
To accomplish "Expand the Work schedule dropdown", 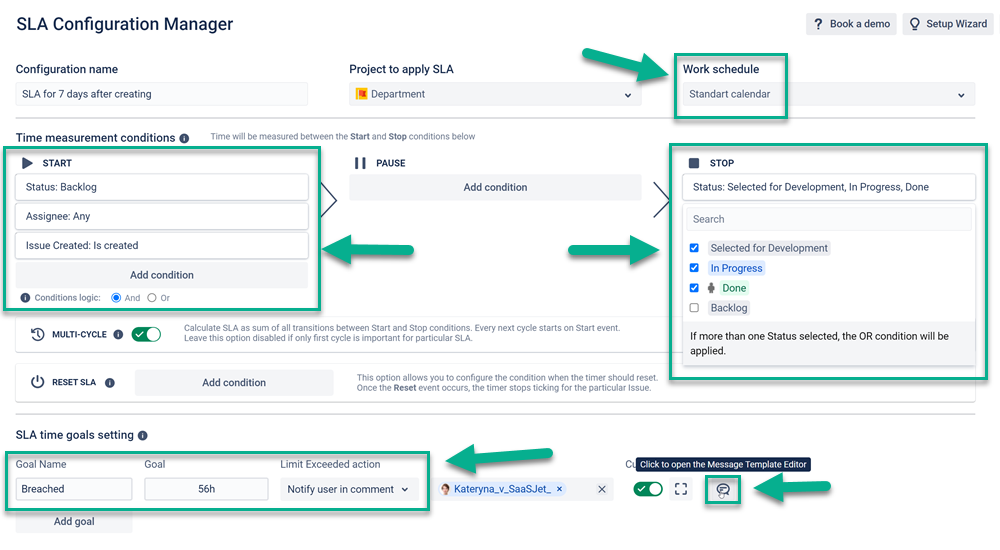I will coord(828,94).
